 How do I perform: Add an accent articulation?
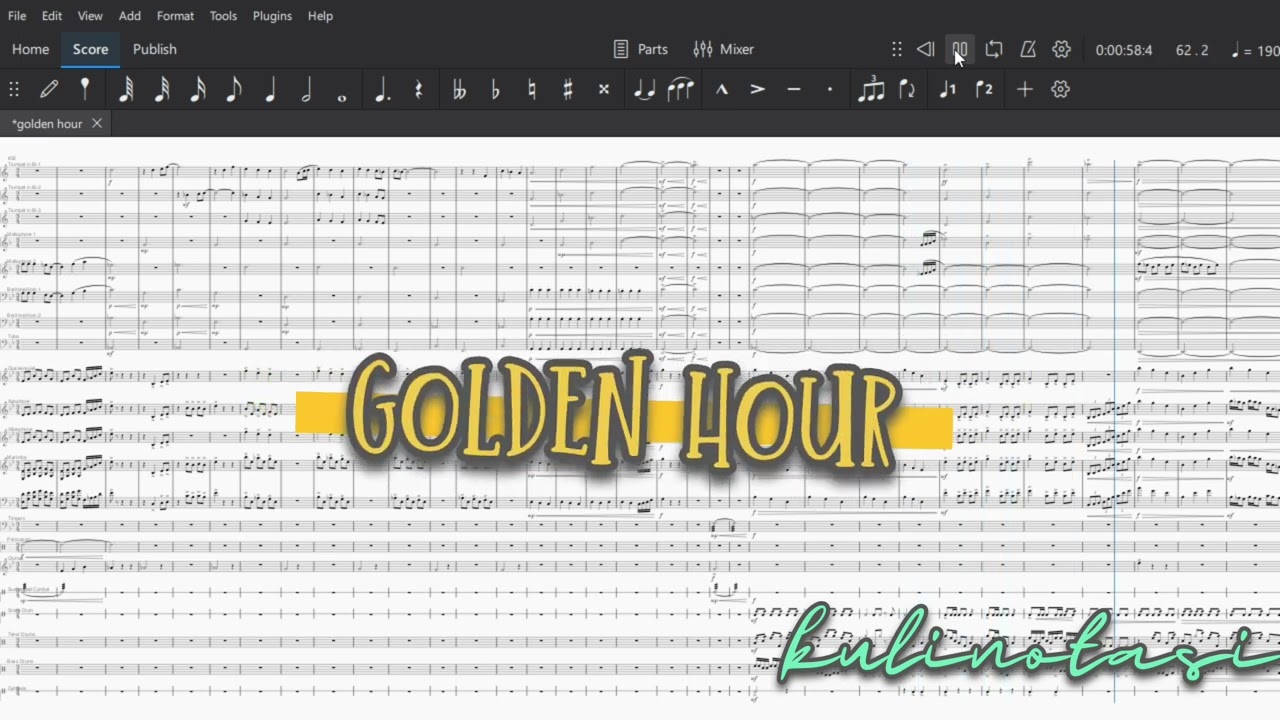757,90
